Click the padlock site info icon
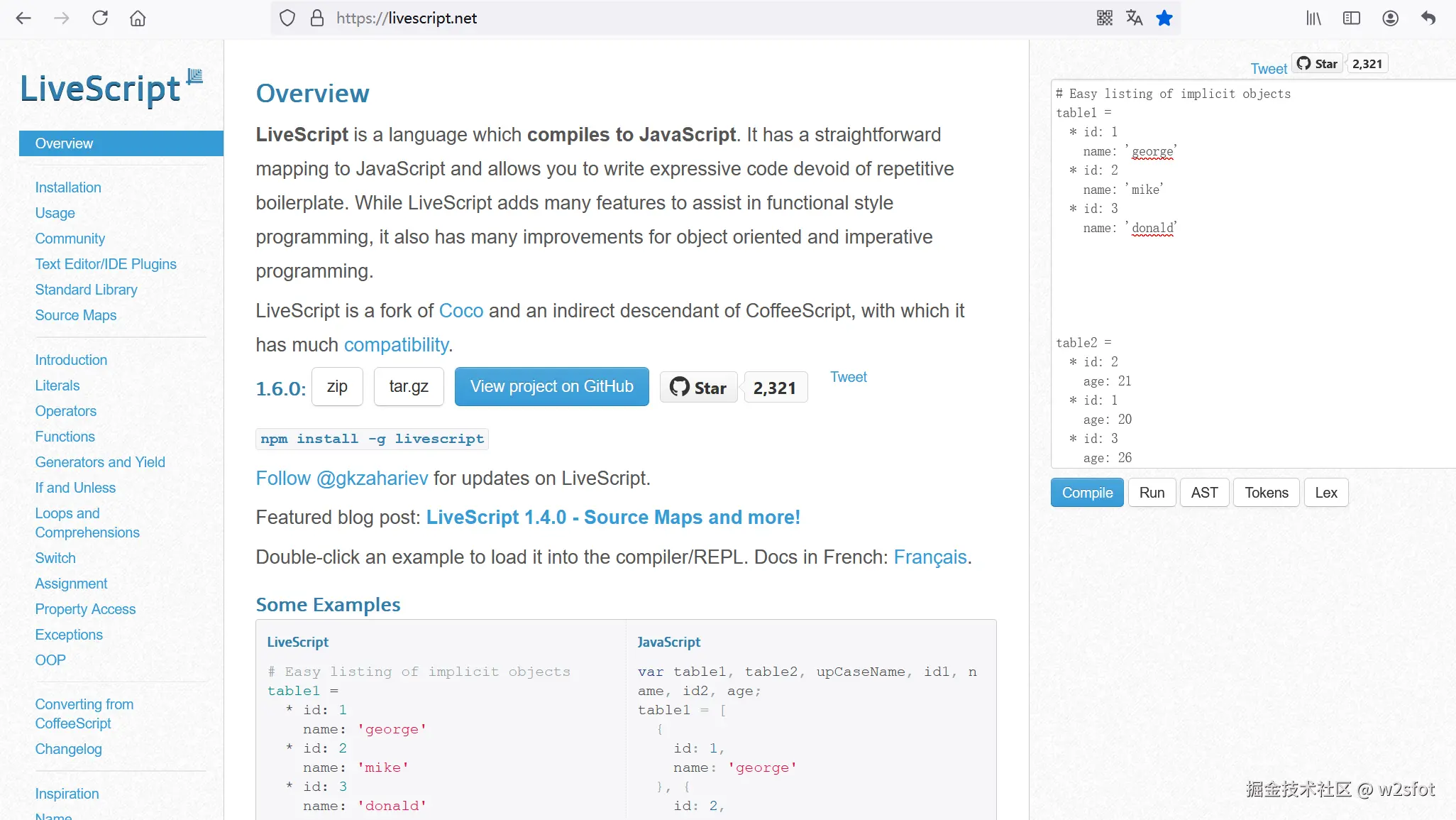This screenshot has width=1456, height=820. (317, 18)
